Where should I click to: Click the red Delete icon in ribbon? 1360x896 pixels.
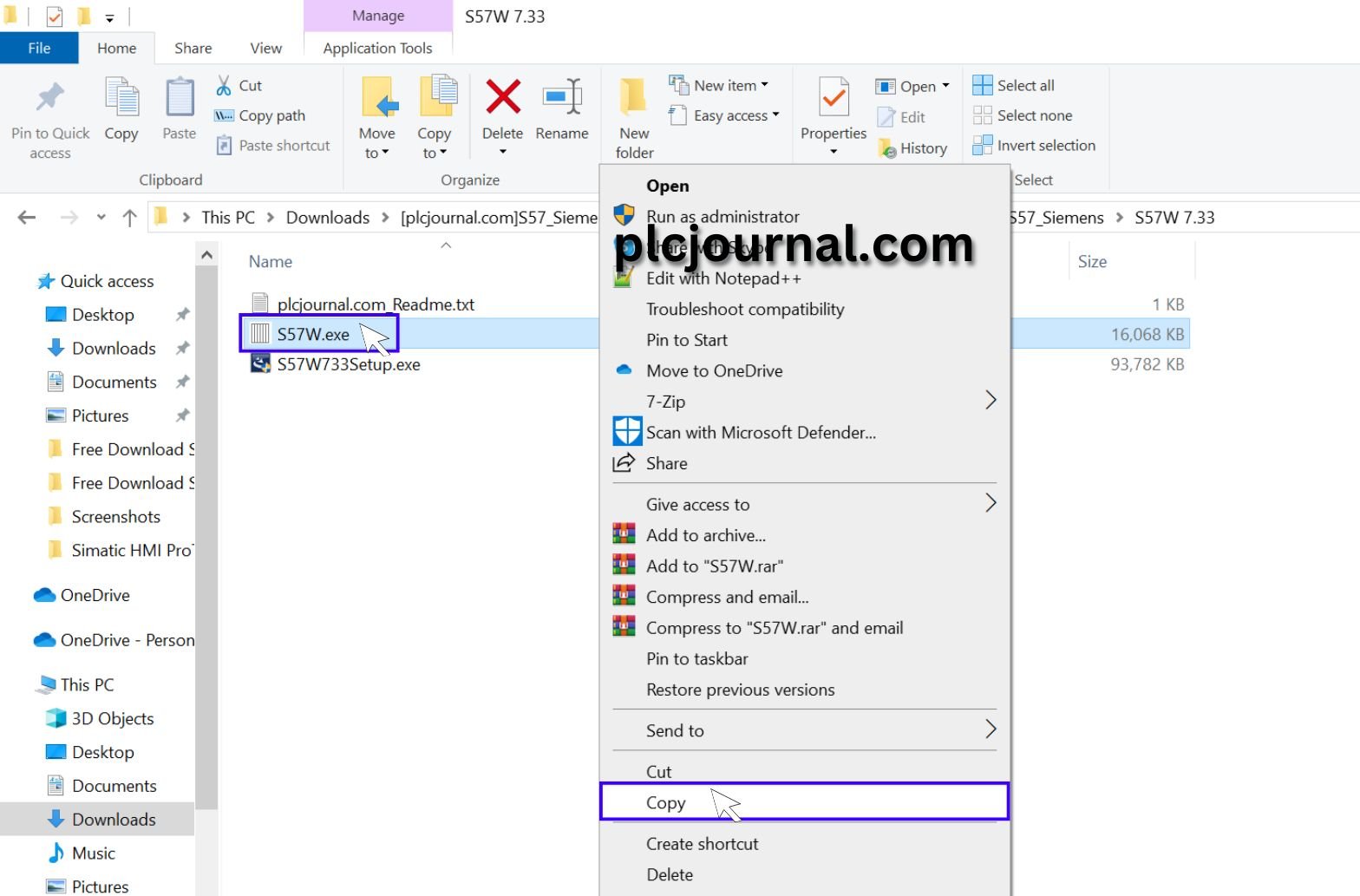point(503,96)
